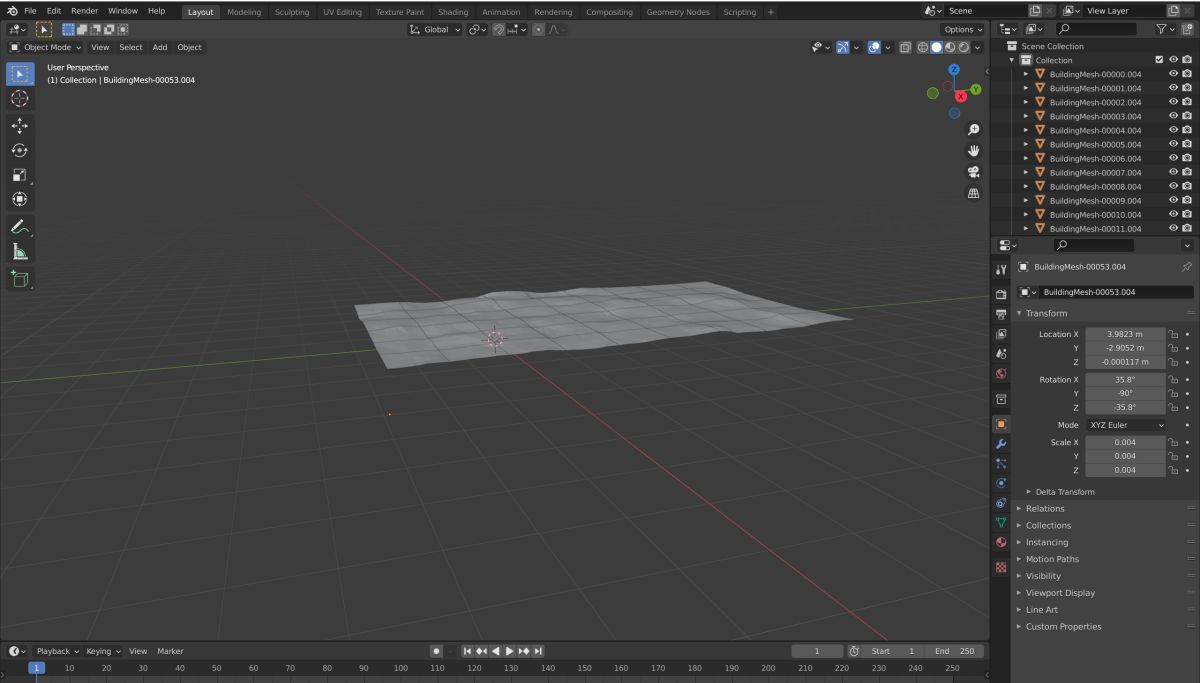This screenshot has height=683, width=1200.
Task: Open the Render menu
Action: click(84, 11)
